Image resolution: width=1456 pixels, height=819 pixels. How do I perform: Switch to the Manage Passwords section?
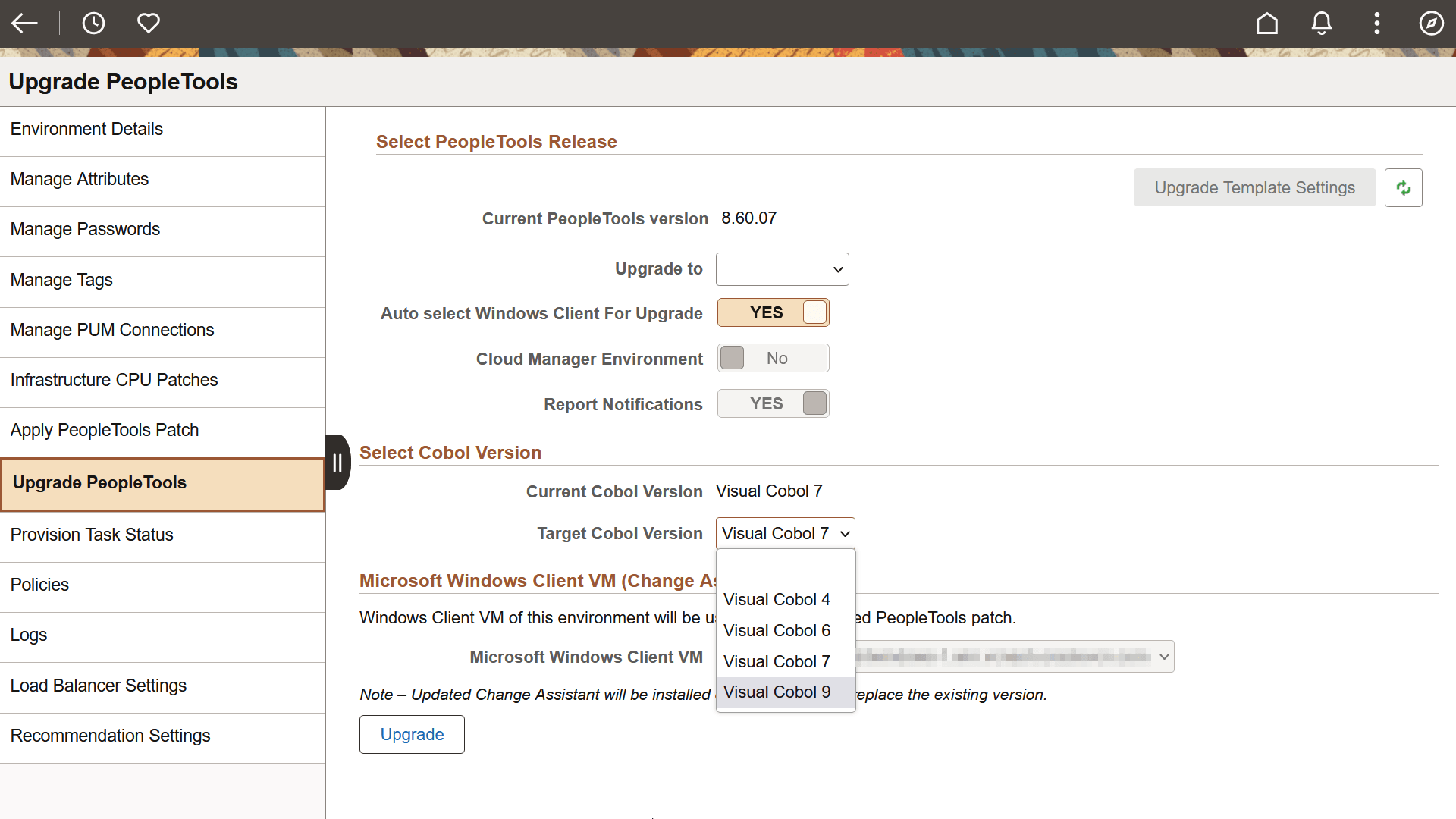coord(85,229)
